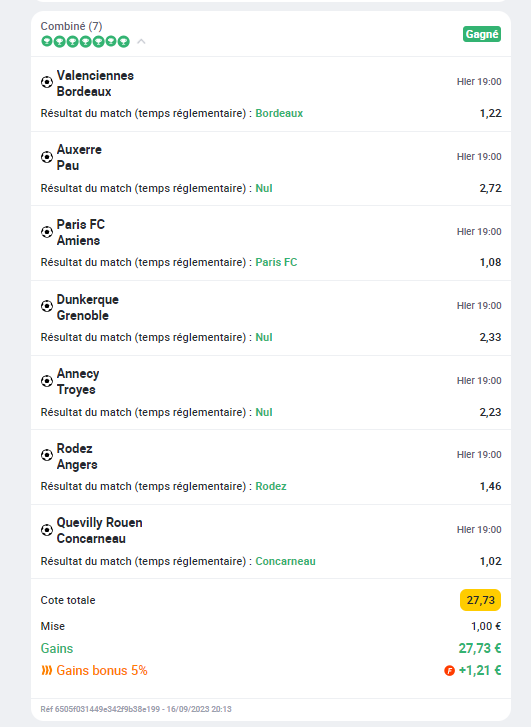Click red F freebet icon near bonus
Image resolution: width=531 pixels, height=727 pixels.
(449, 670)
